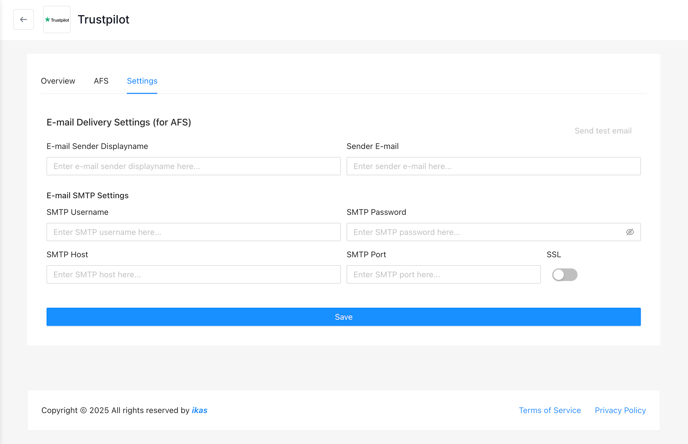Viewport: 688px width, 444px height.
Task: Click the back arrow button
Action: 23,20
